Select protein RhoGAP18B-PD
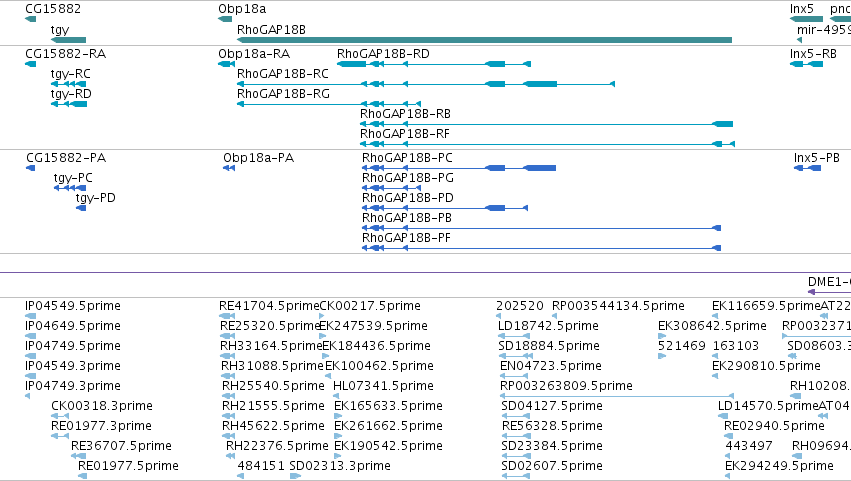Screen dimensions: 851x481 pos(445,208)
